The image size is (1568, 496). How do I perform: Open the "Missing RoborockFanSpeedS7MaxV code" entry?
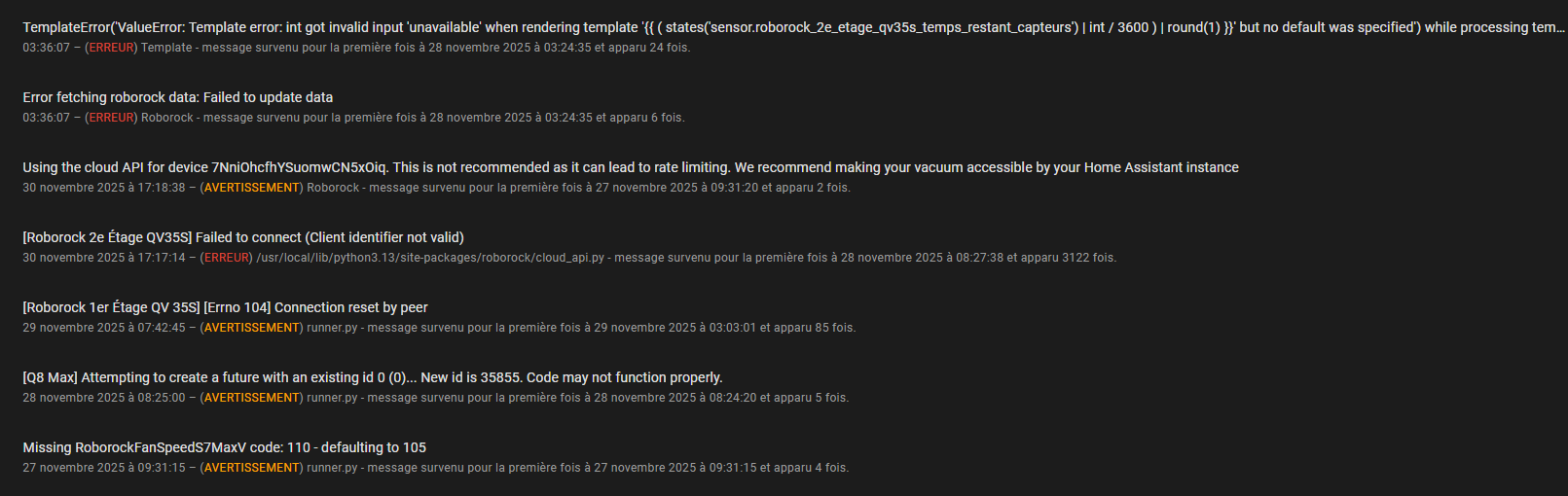click(224, 447)
